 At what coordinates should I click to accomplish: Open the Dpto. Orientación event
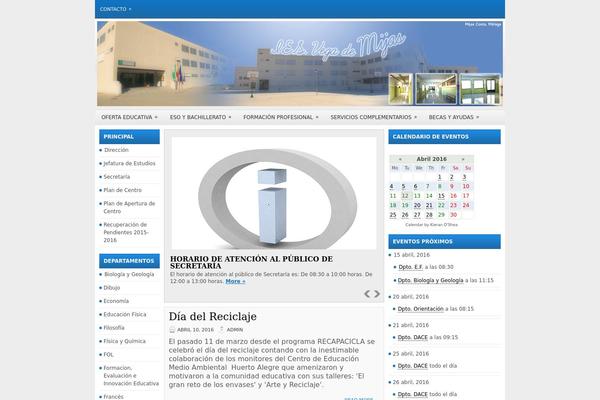pyautogui.click(x=421, y=309)
